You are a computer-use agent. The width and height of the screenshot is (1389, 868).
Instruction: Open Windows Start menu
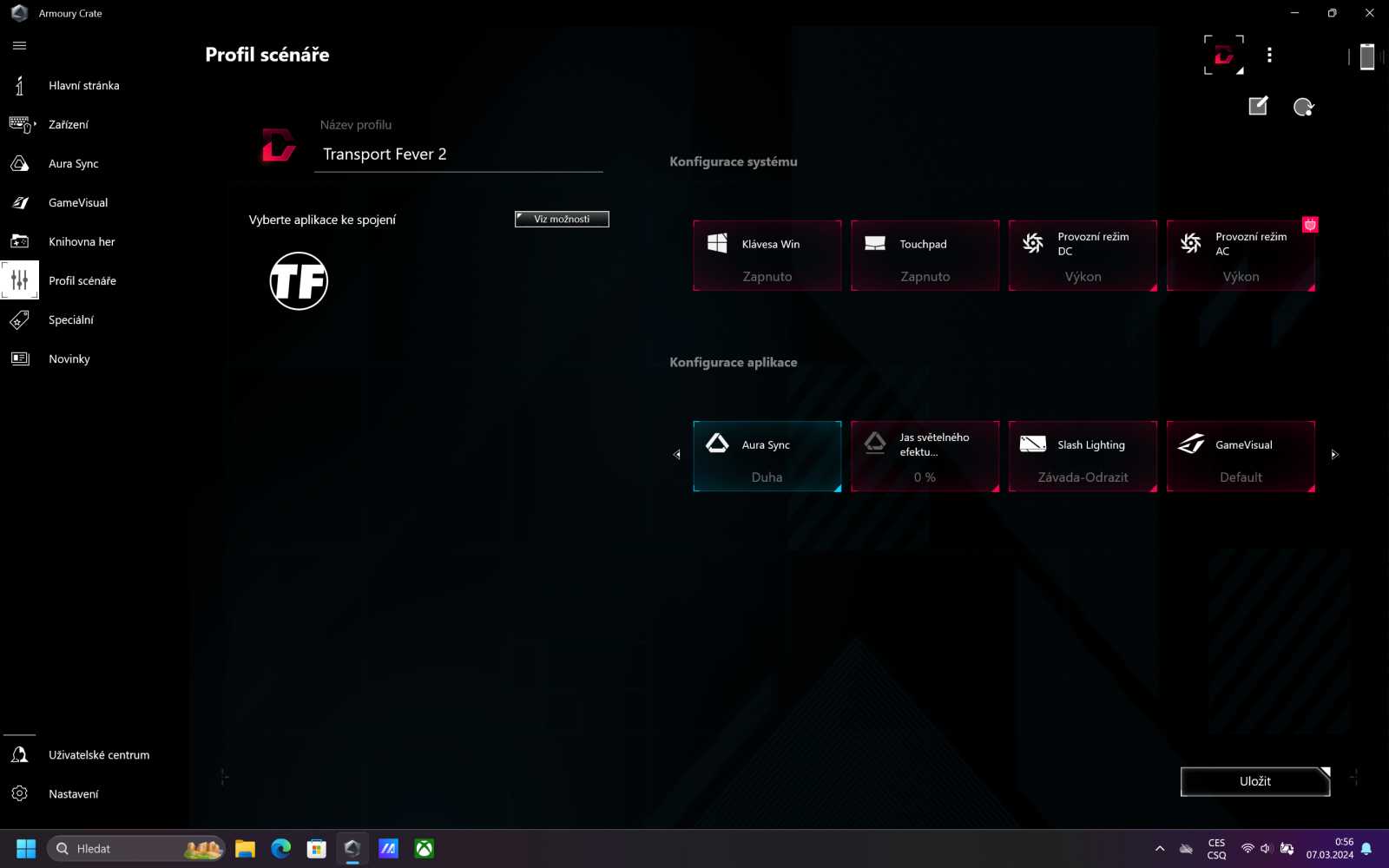[26, 849]
